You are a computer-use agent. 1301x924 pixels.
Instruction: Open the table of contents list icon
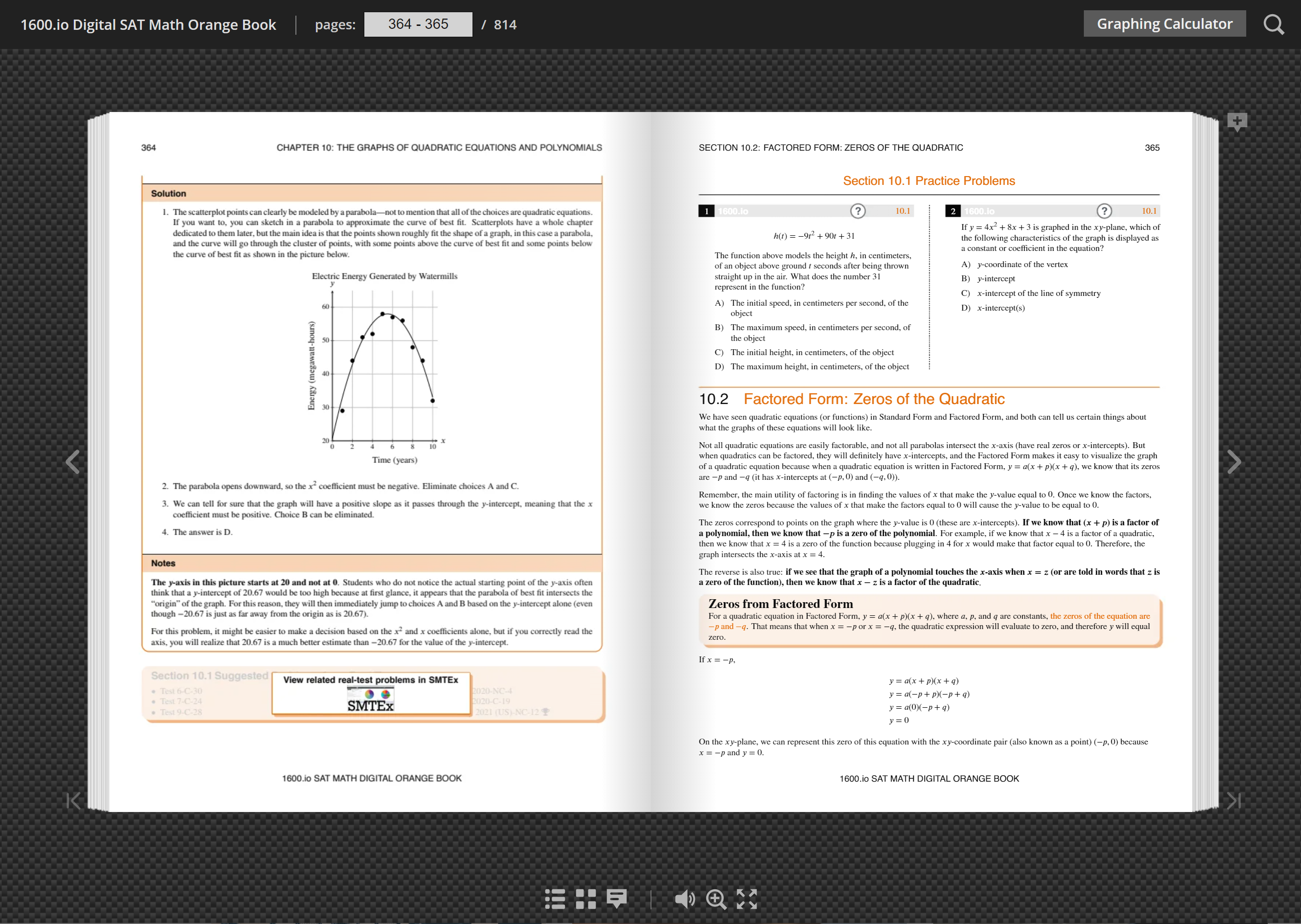click(x=555, y=899)
